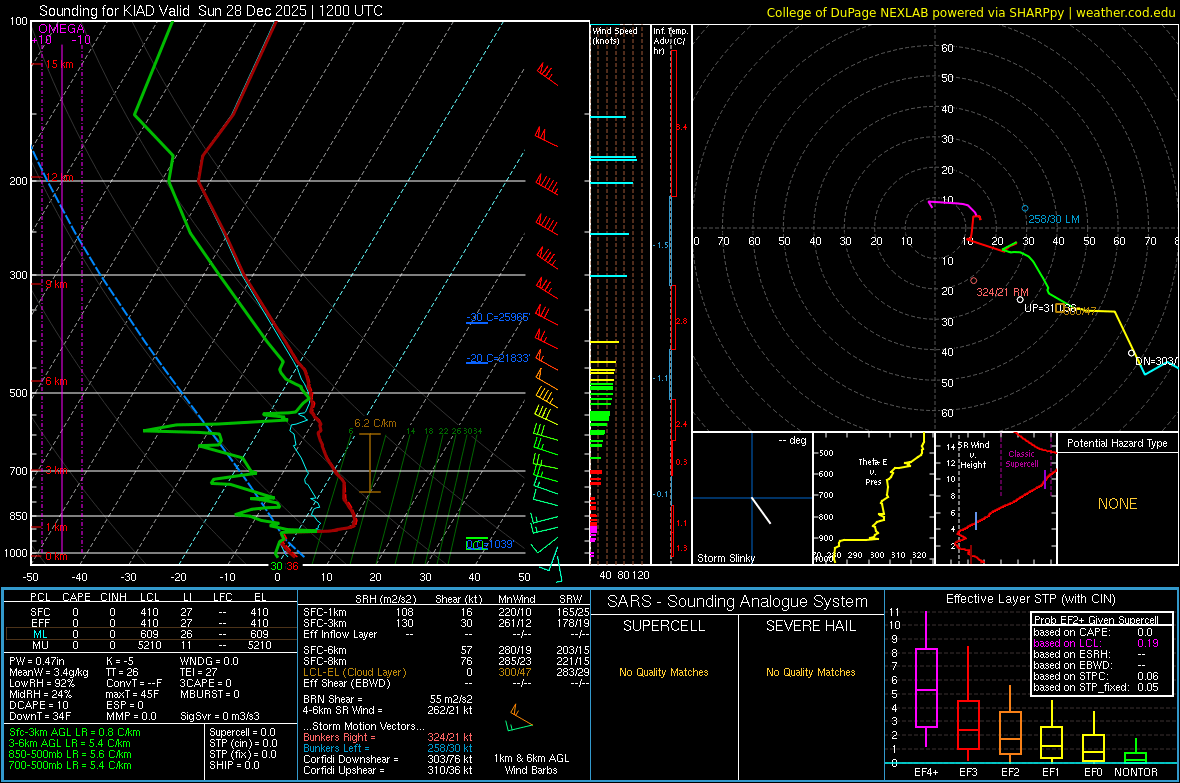Select the EF3 red box plot
This screenshot has width=1180, height=783.
point(969,705)
